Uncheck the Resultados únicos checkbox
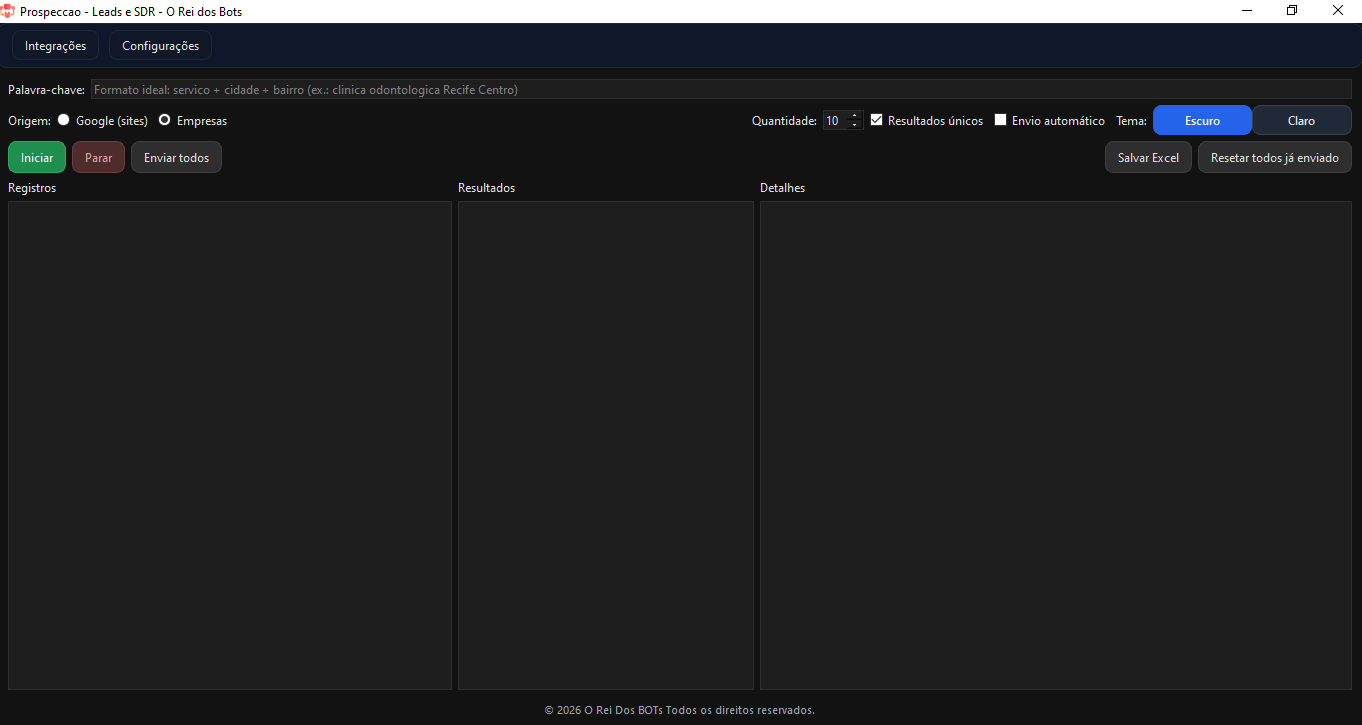Screen dimensions: 1362x725 click(x=877, y=120)
